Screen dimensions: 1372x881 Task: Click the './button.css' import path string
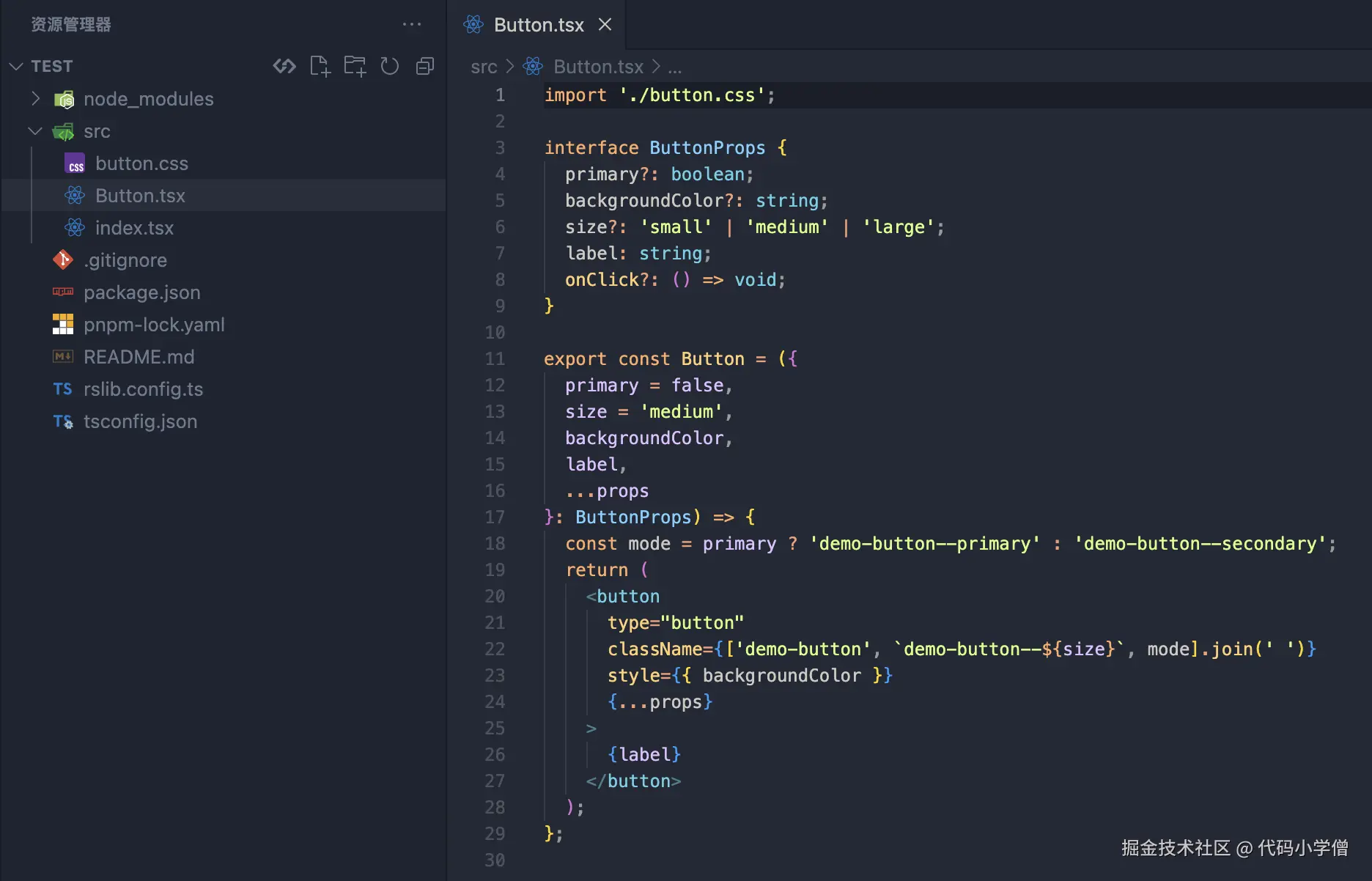(x=692, y=95)
